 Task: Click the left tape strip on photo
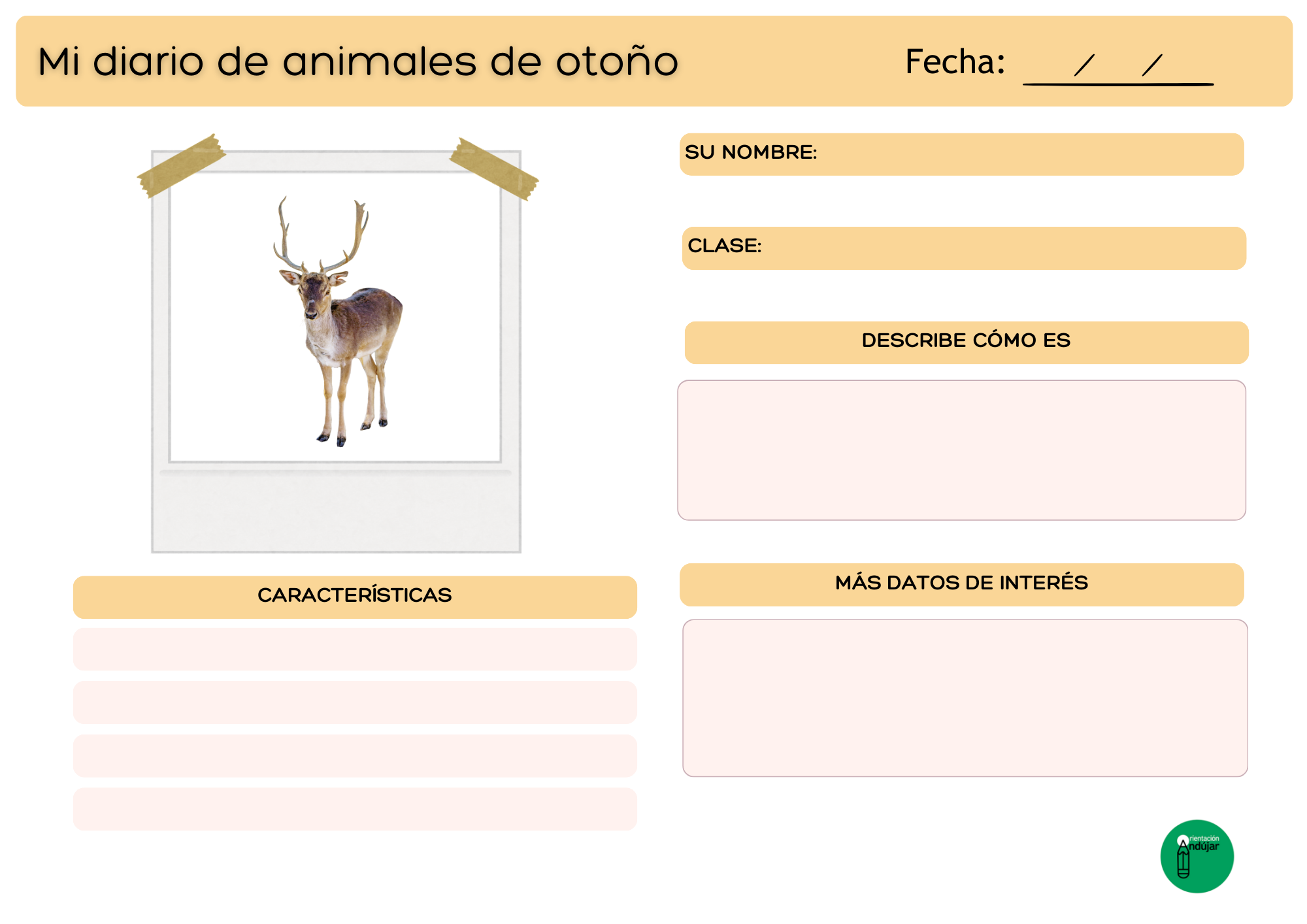click(x=181, y=166)
